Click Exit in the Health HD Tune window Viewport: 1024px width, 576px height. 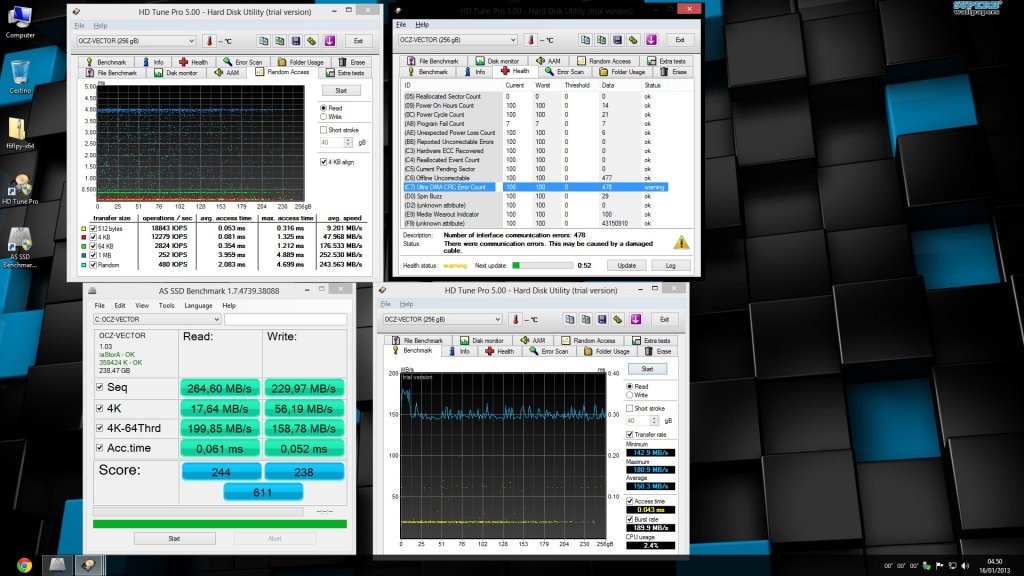pyautogui.click(x=680, y=40)
